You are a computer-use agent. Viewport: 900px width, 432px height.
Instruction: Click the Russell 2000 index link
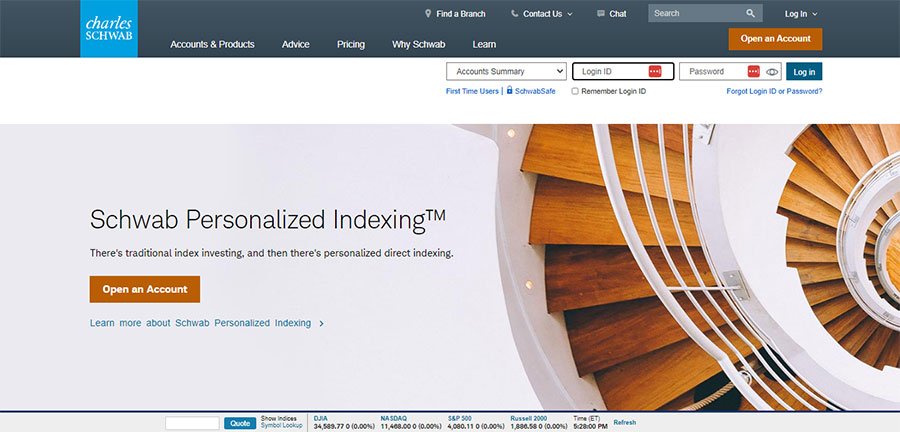529,419
